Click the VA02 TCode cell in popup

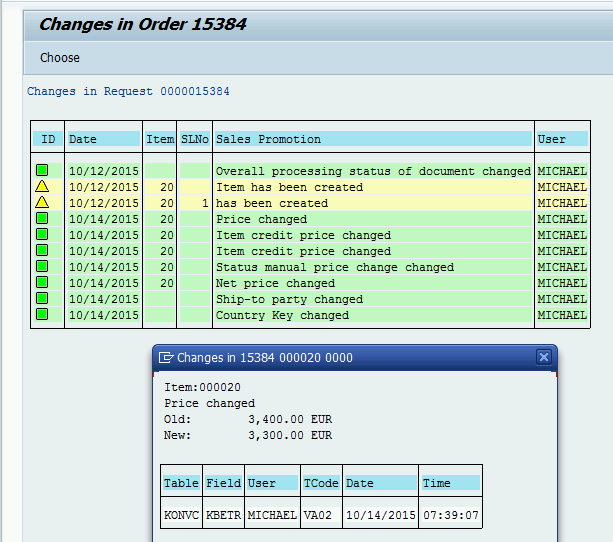tap(317, 515)
